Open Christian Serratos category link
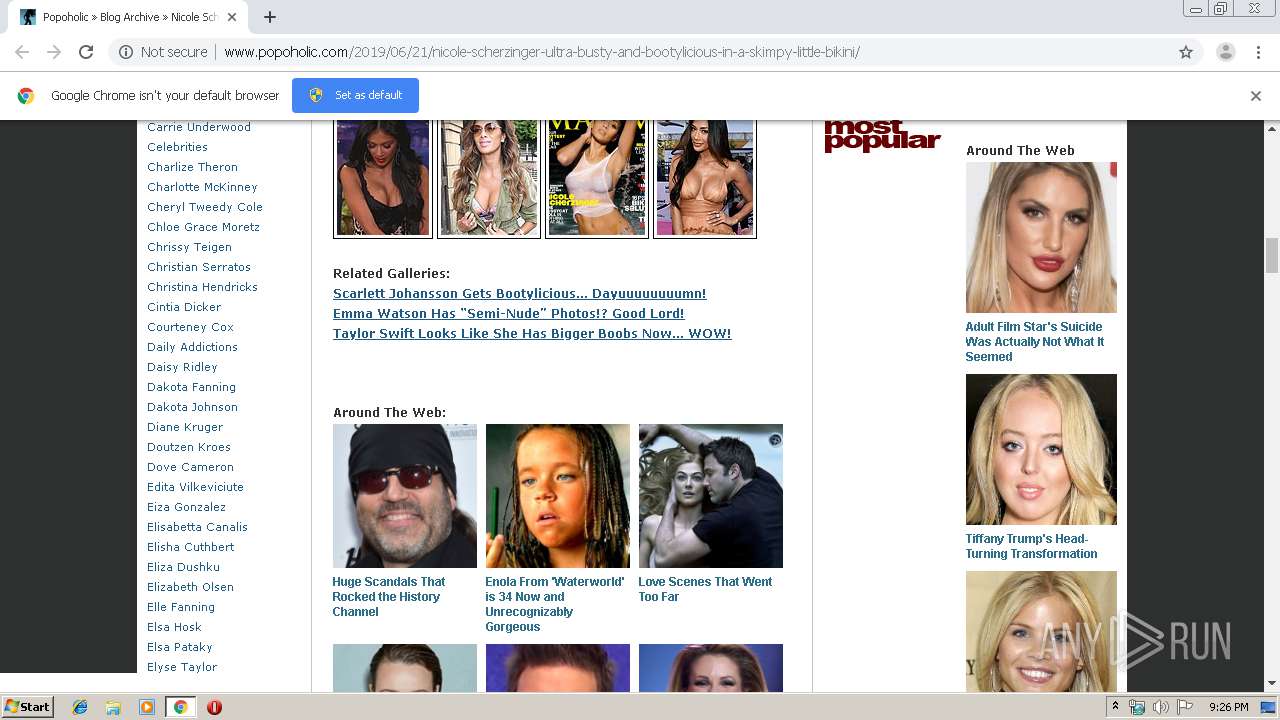The width and height of the screenshot is (1280, 720). point(199,267)
